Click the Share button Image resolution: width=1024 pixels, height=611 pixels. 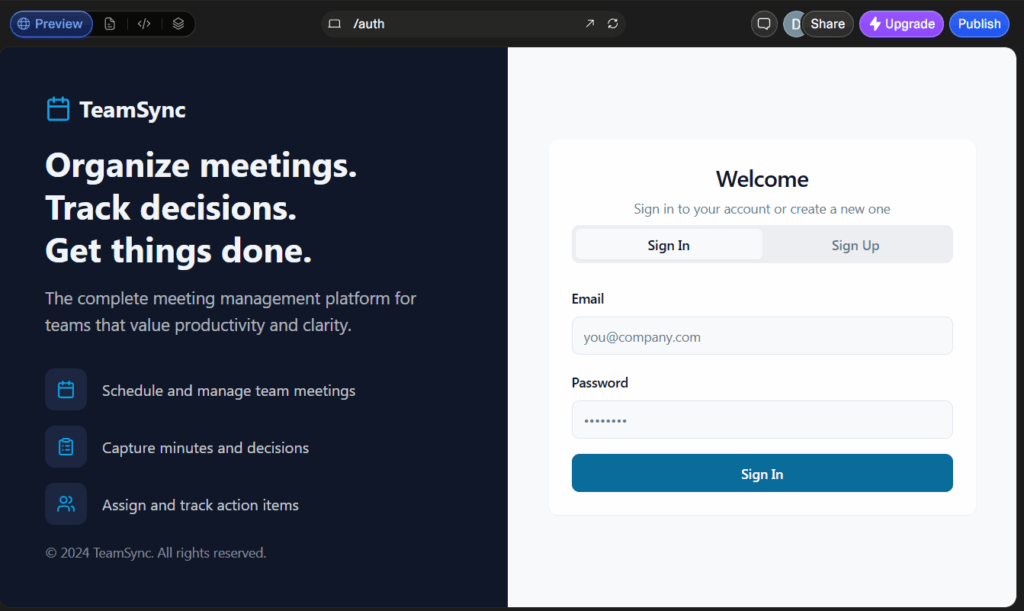click(827, 24)
